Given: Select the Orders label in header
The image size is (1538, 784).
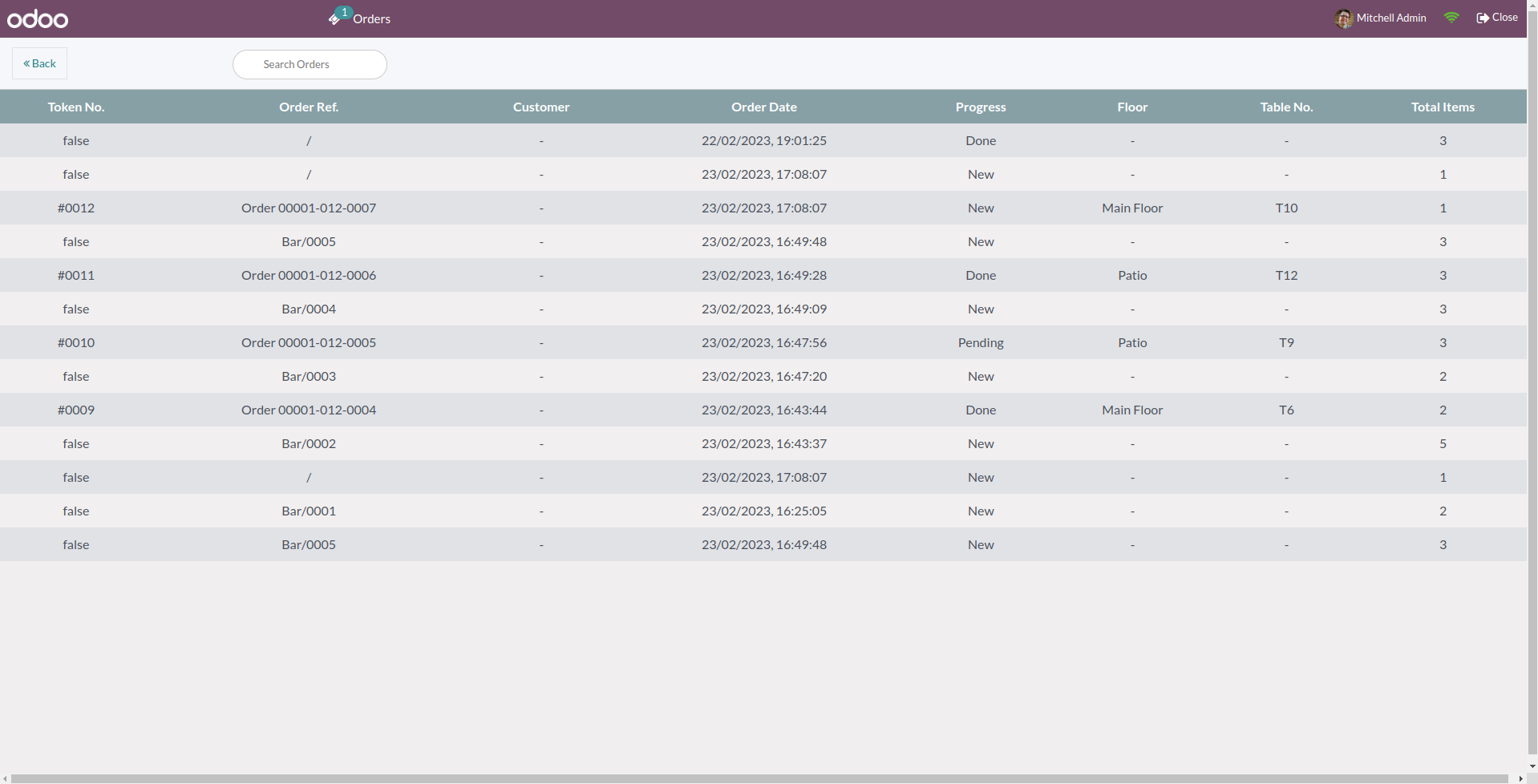Looking at the screenshot, I should pyautogui.click(x=372, y=18).
